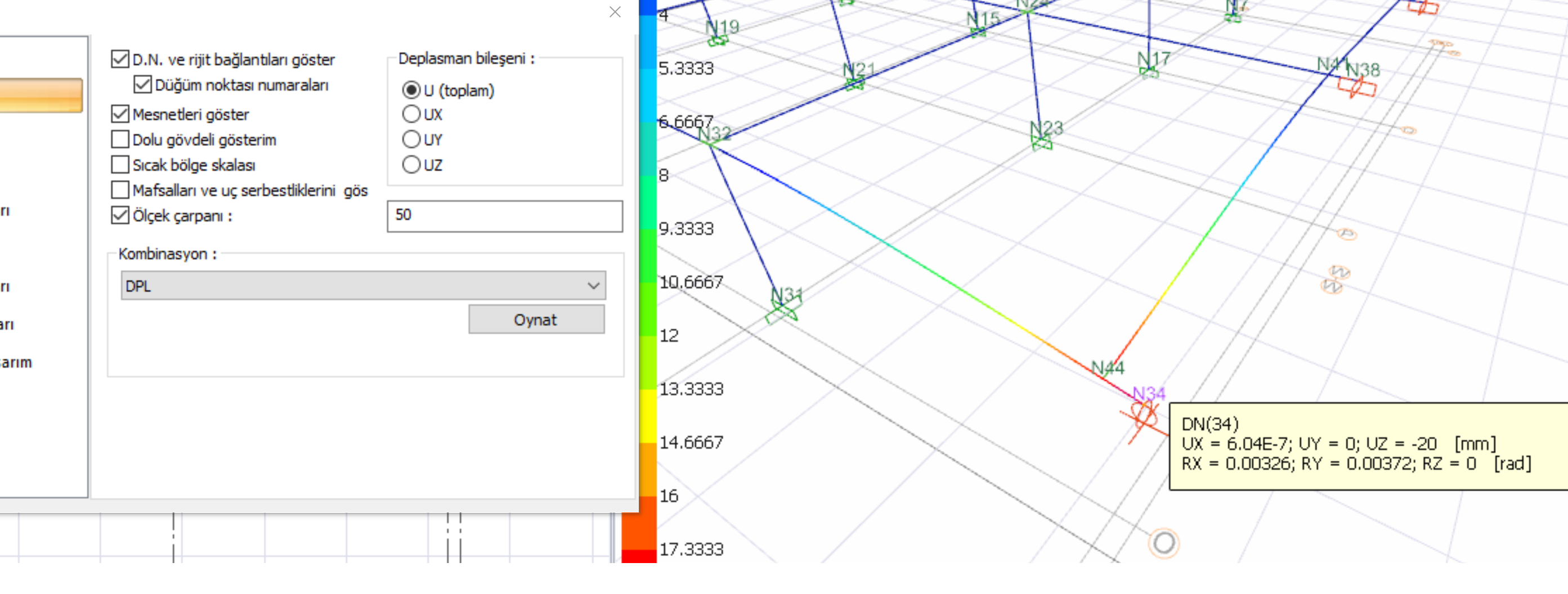Click the orange highlighted bar in left panel

[41, 95]
